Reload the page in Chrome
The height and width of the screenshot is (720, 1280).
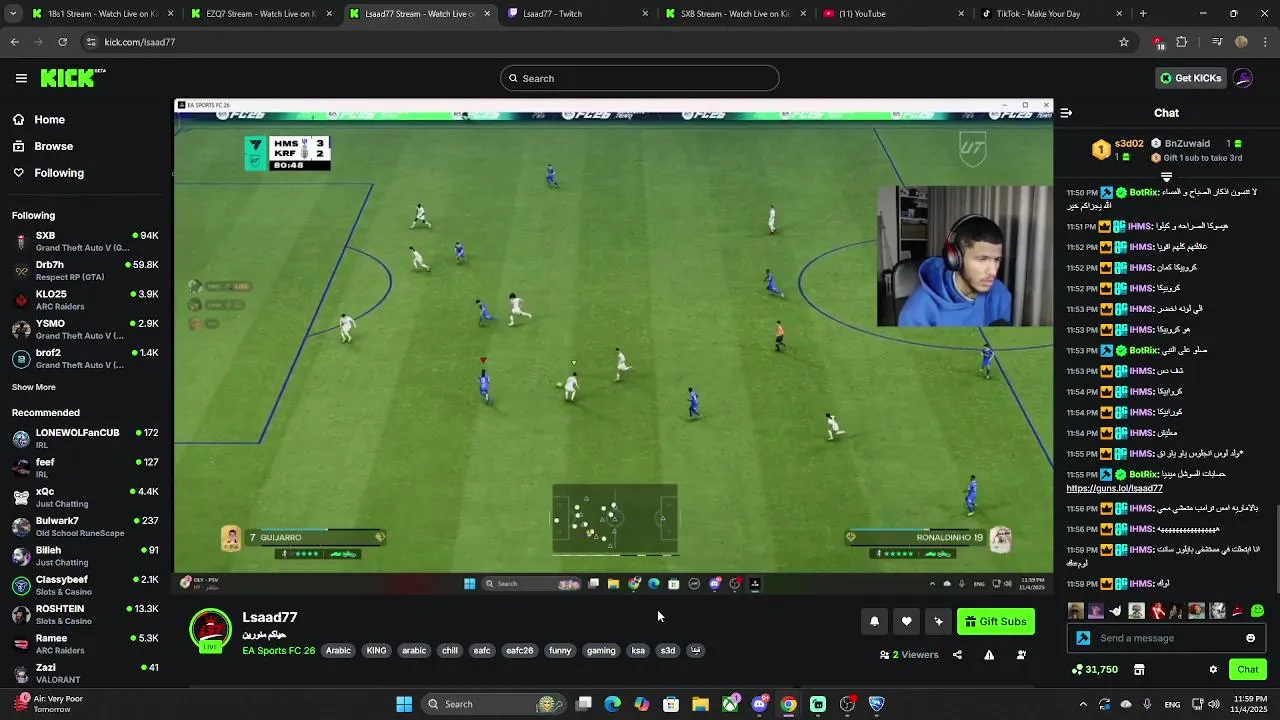coord(62,42)
